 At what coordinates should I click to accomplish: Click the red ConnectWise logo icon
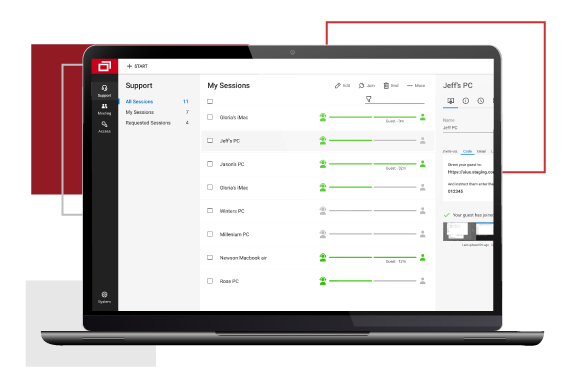click(104, 66)
